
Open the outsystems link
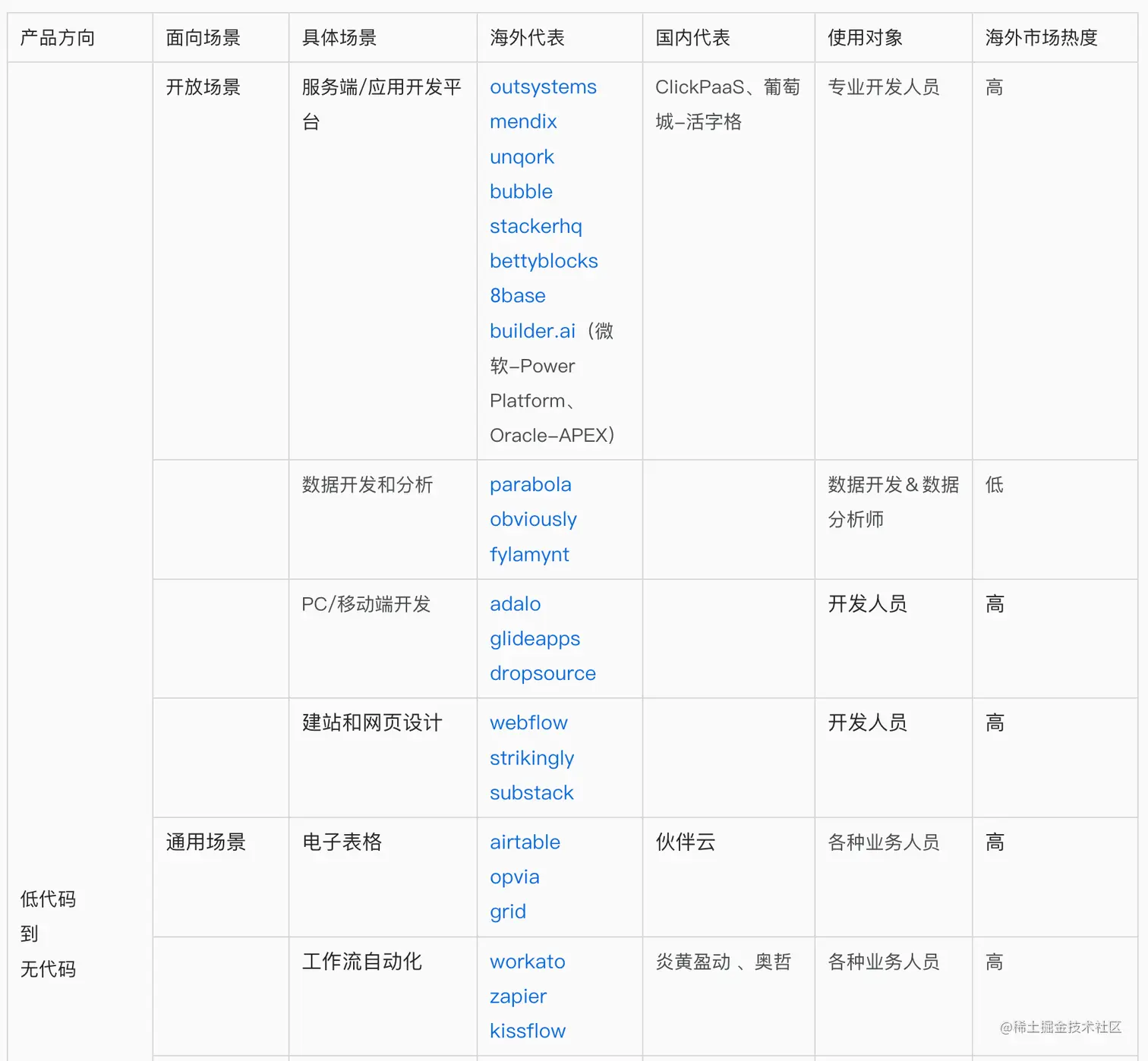click(x=543, y=87)
